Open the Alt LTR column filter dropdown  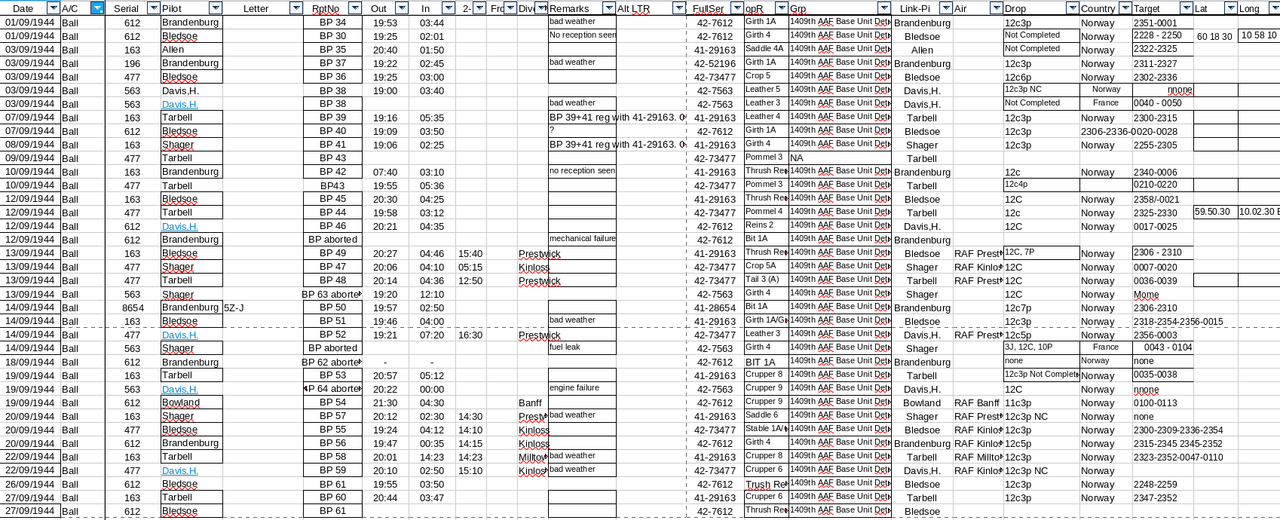click(677, 8)
